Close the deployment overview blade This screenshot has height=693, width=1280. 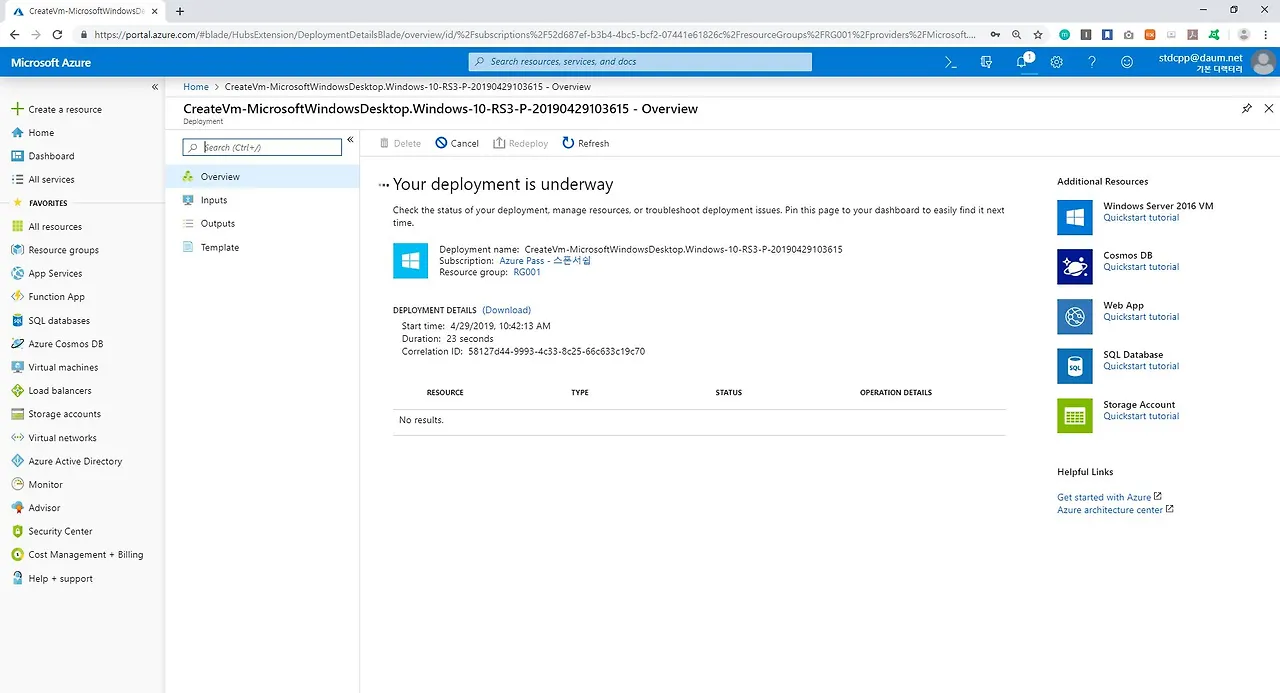1269,108
